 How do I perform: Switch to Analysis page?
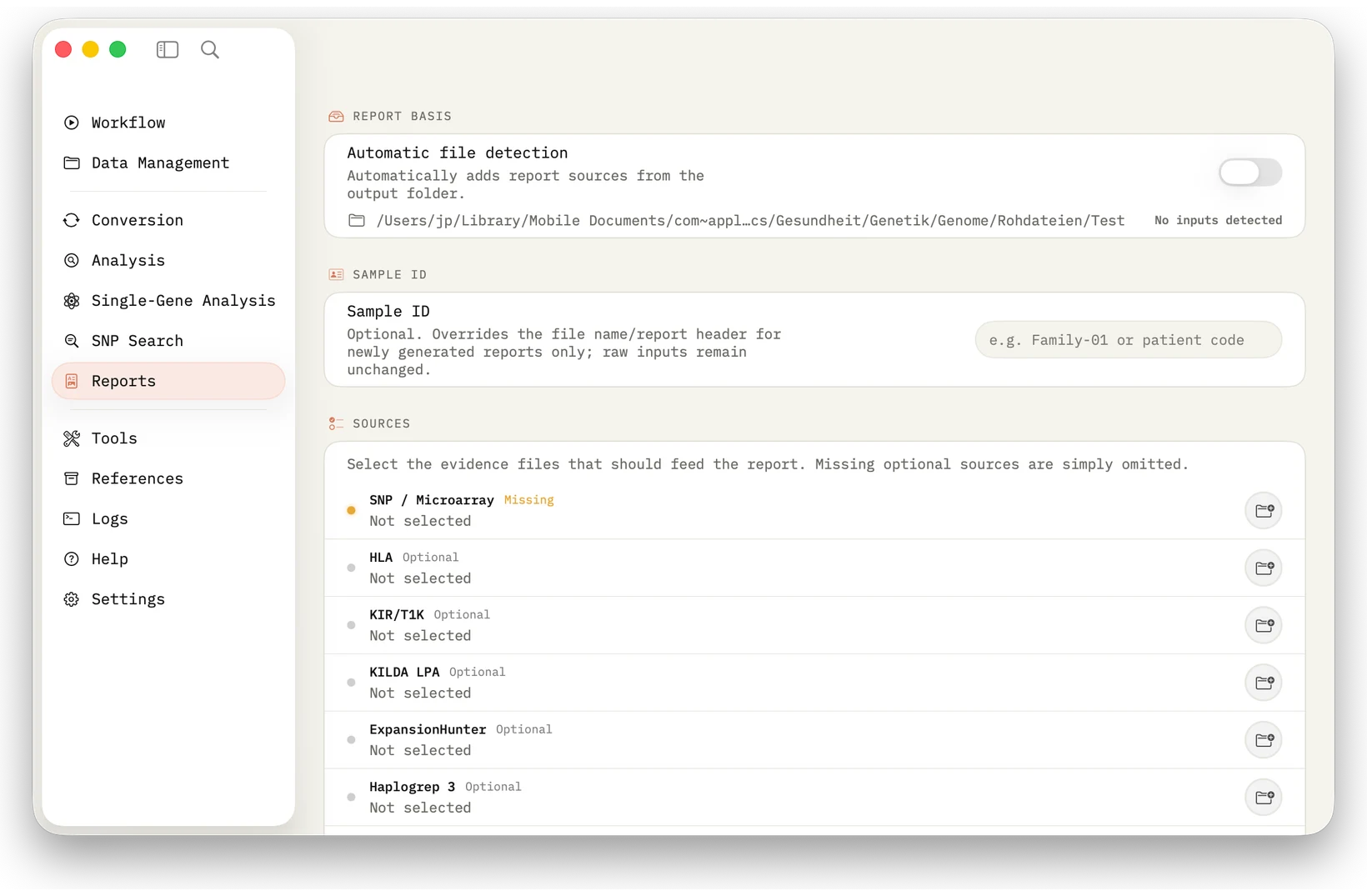pyautogui.click(x=168, y=260)
